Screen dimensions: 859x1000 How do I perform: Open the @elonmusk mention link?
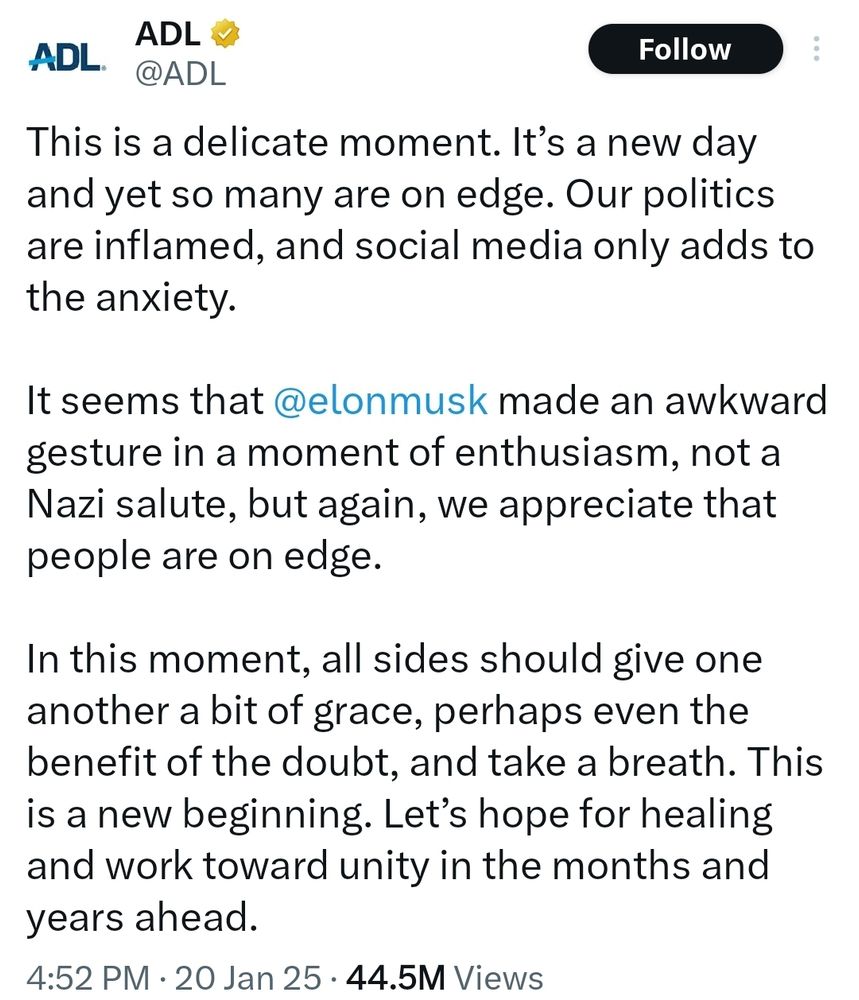click(381, 400)
